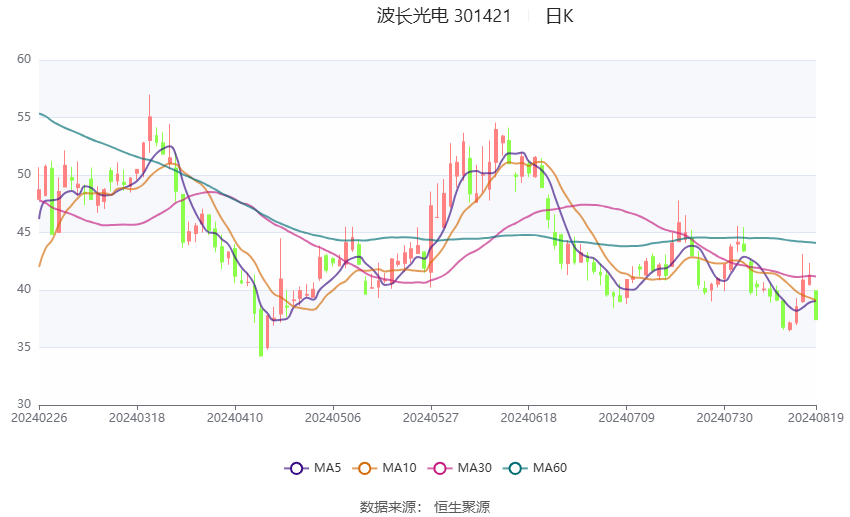The width and height of the screenshot is (850, 517).
Task: Click the 日K label in title
Action: click(x=559, y=16)
